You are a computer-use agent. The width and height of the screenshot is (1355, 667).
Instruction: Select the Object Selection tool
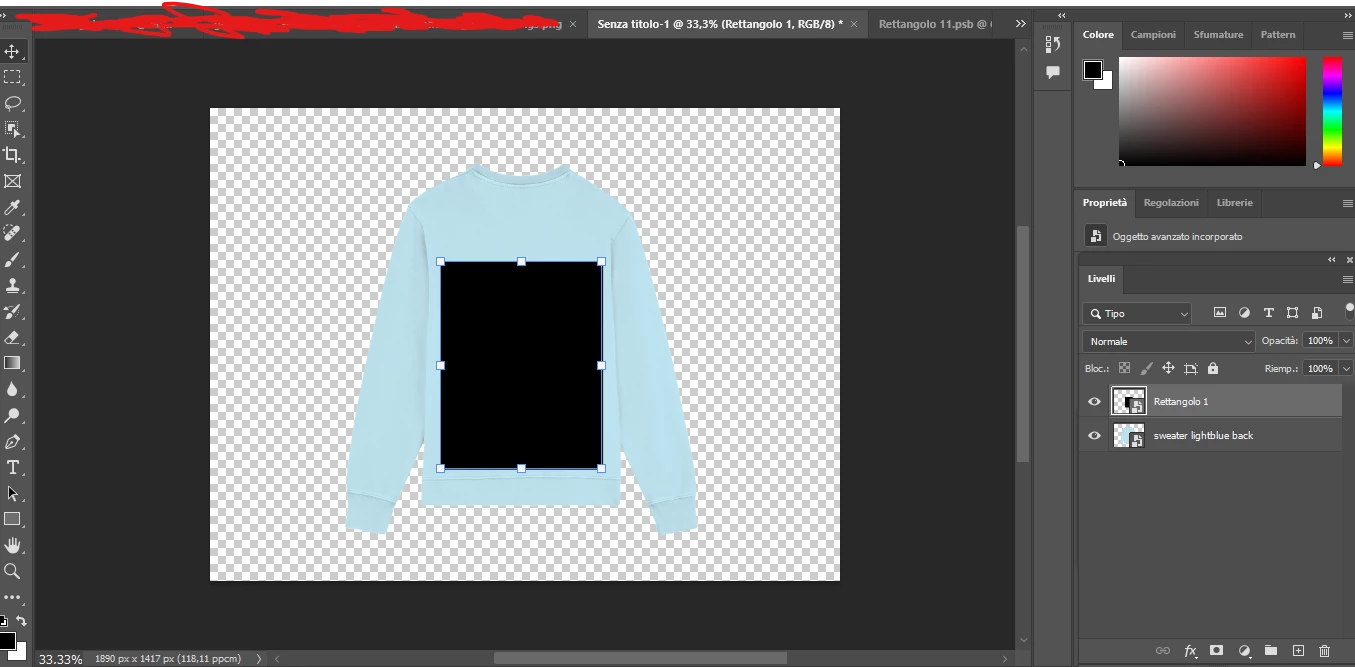12,129
